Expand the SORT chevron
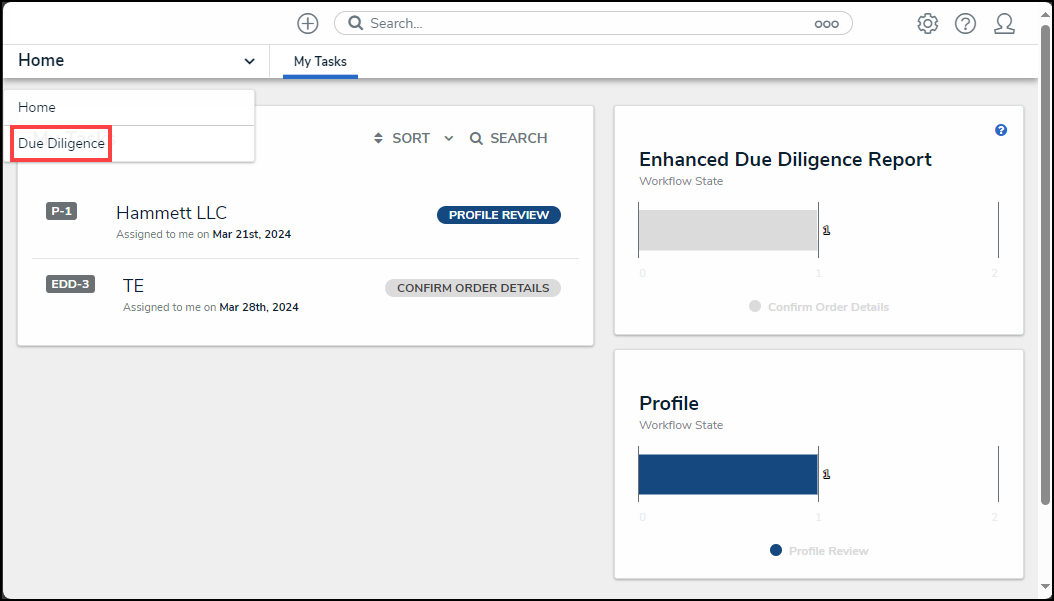The width and height of the screenshot is (1054, 601). (449, 138)
